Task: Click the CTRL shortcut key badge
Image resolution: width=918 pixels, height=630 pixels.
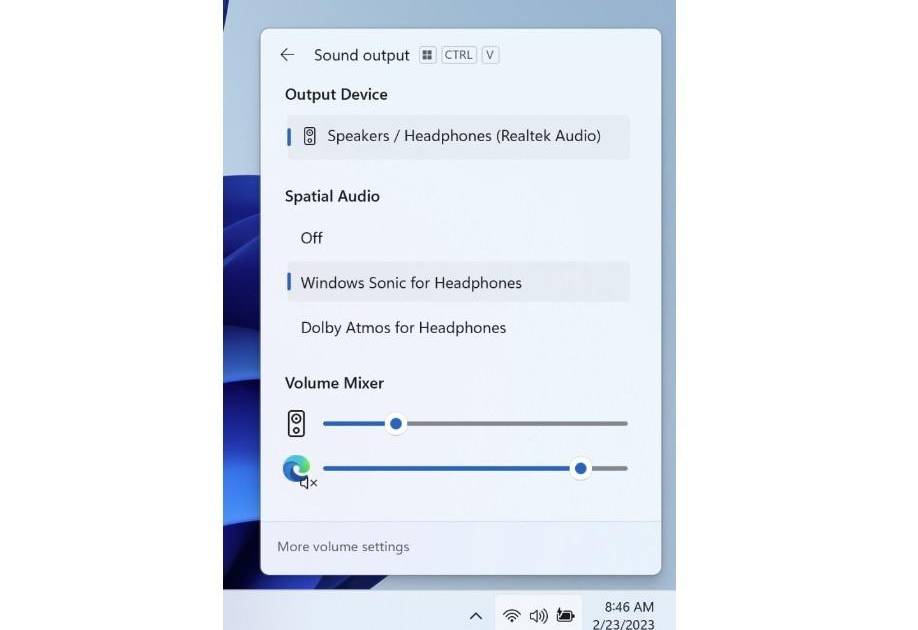Action: click(459, 55)
